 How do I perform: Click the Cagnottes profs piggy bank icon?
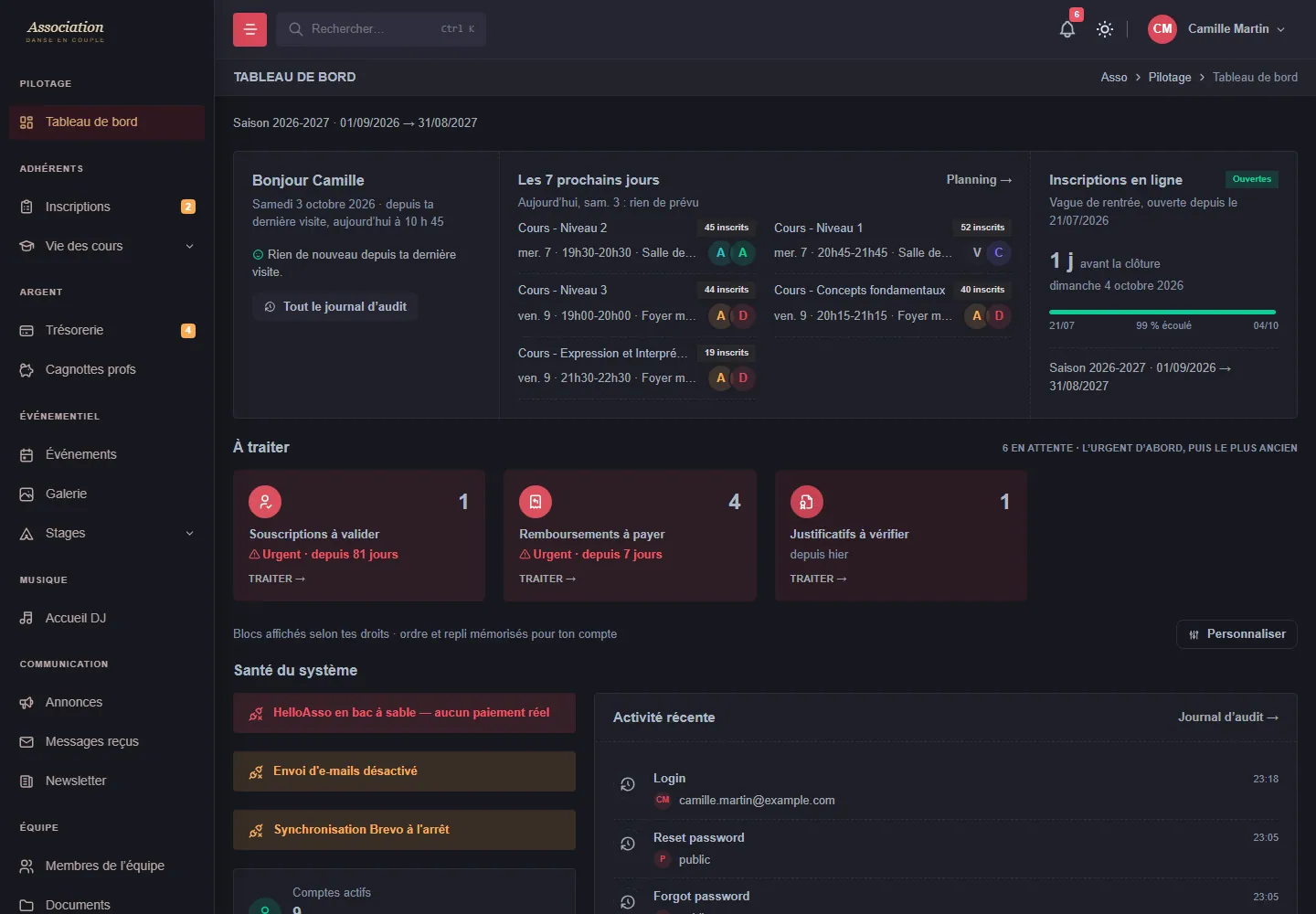[27, 370]
